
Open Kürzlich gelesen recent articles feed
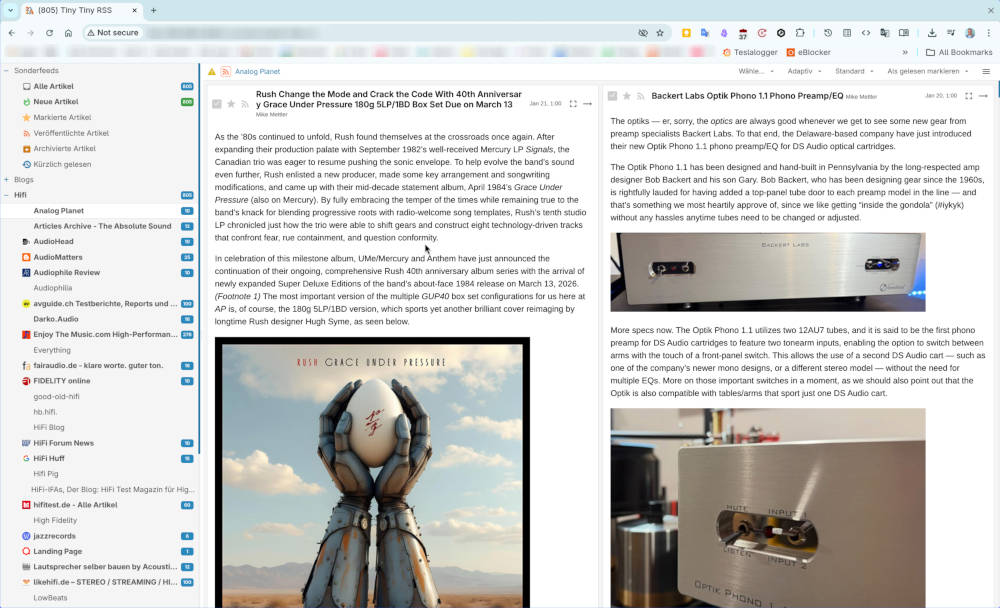coord(60,164)
